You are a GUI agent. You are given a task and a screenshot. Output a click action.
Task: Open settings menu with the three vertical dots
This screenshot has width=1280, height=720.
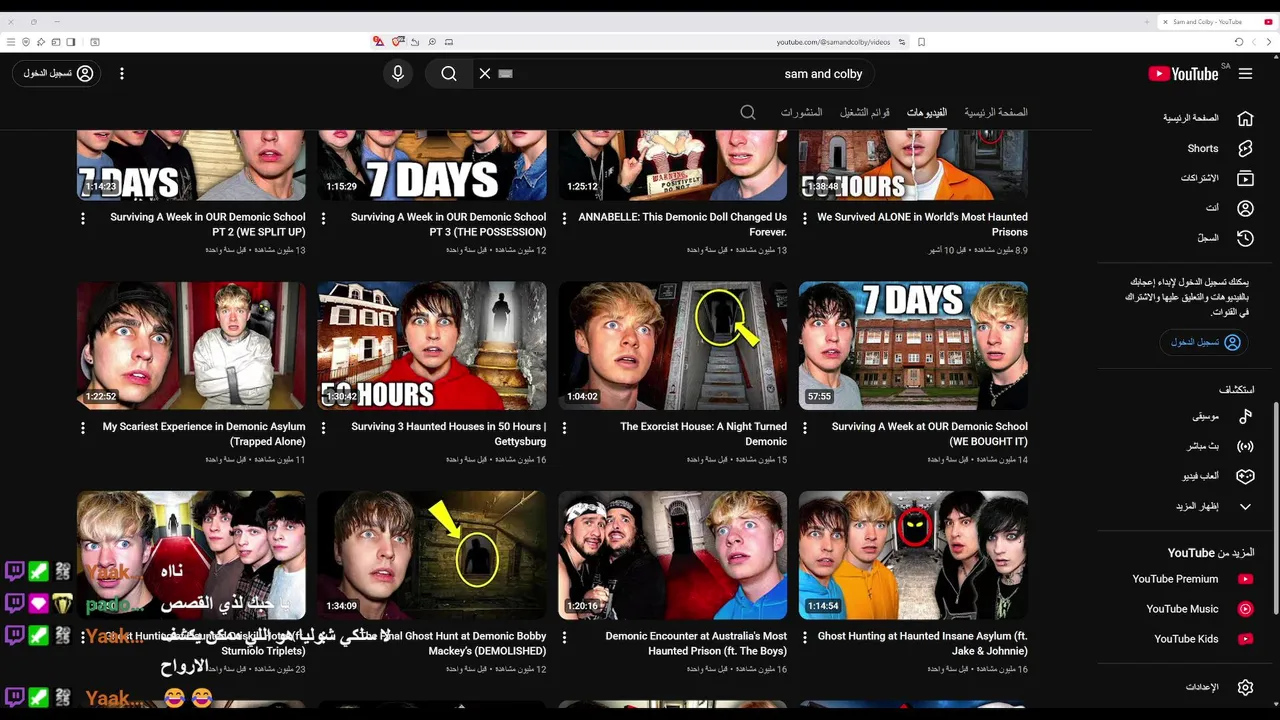(x=122, y=74)
